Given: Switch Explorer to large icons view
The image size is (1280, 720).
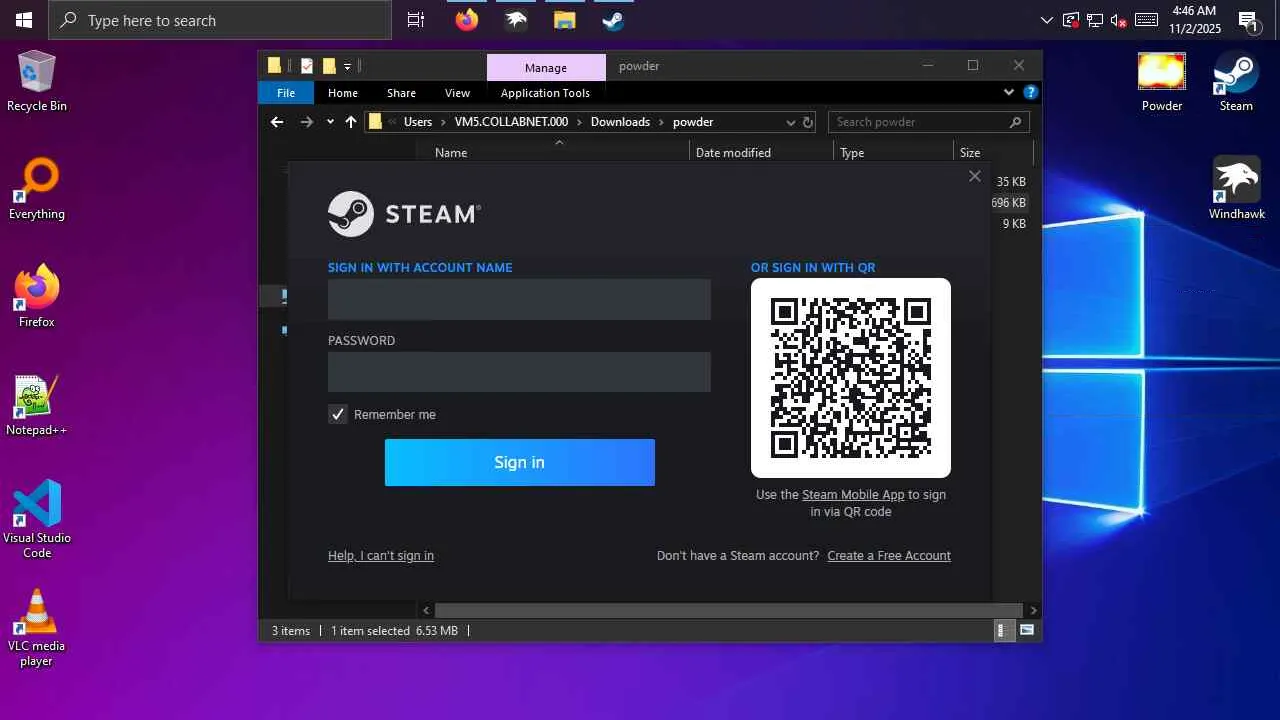Looking at the screenshot, I should point(1027,631).
